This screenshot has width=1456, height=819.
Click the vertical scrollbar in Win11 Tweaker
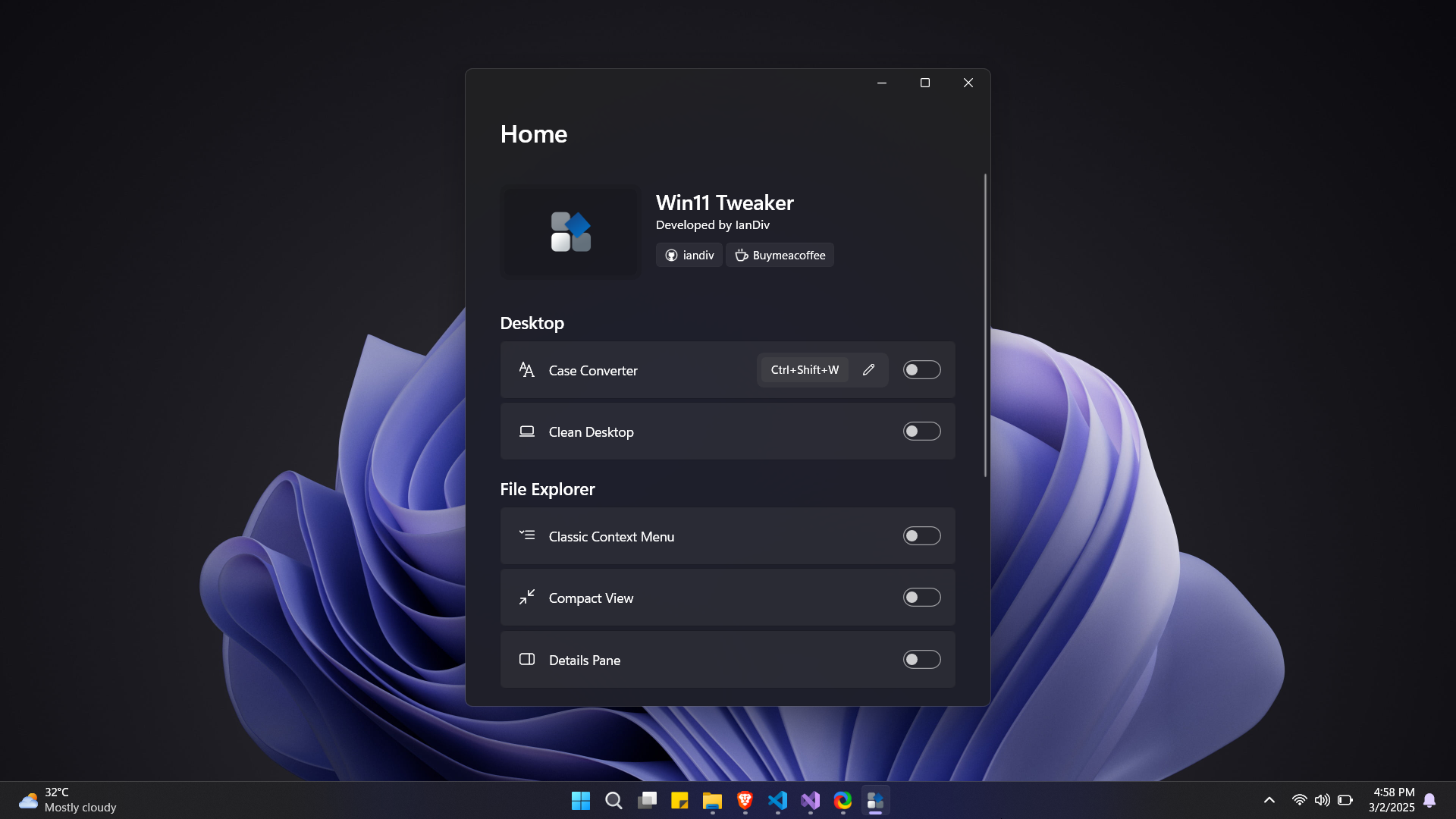[985, 325]
